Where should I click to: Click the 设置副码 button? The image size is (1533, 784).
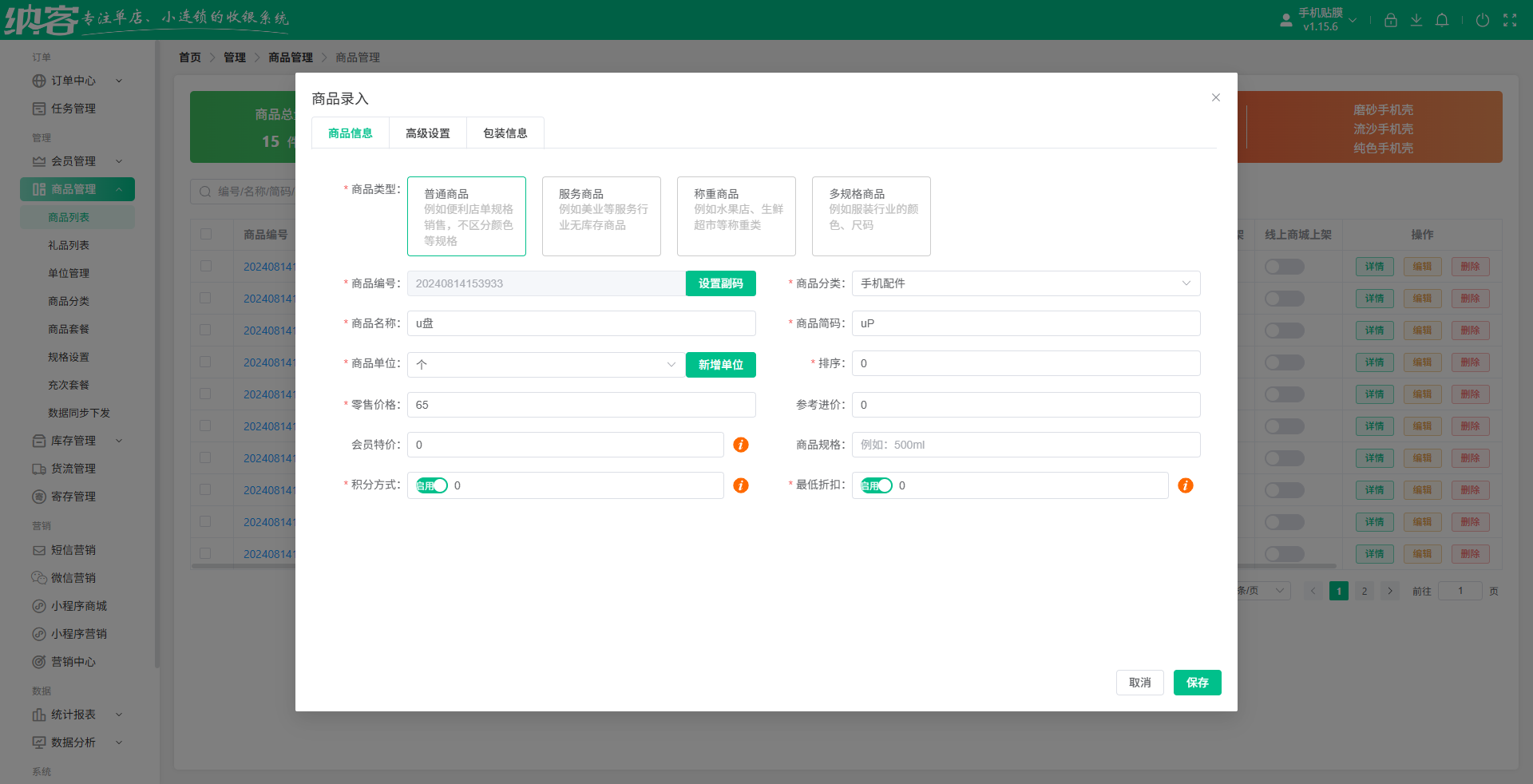720,283
